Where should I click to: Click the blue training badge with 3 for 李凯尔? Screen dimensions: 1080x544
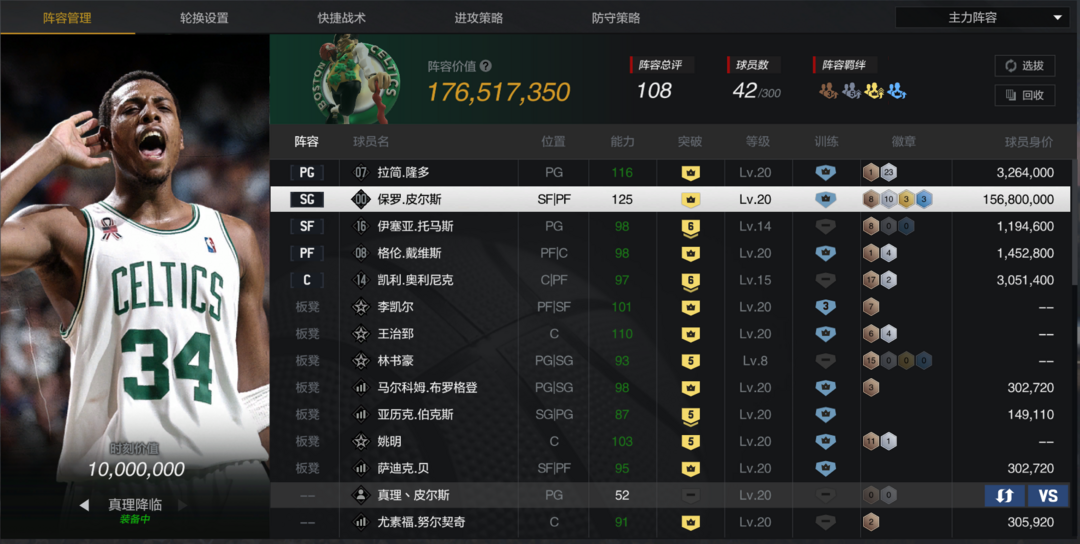click(825, 307)
